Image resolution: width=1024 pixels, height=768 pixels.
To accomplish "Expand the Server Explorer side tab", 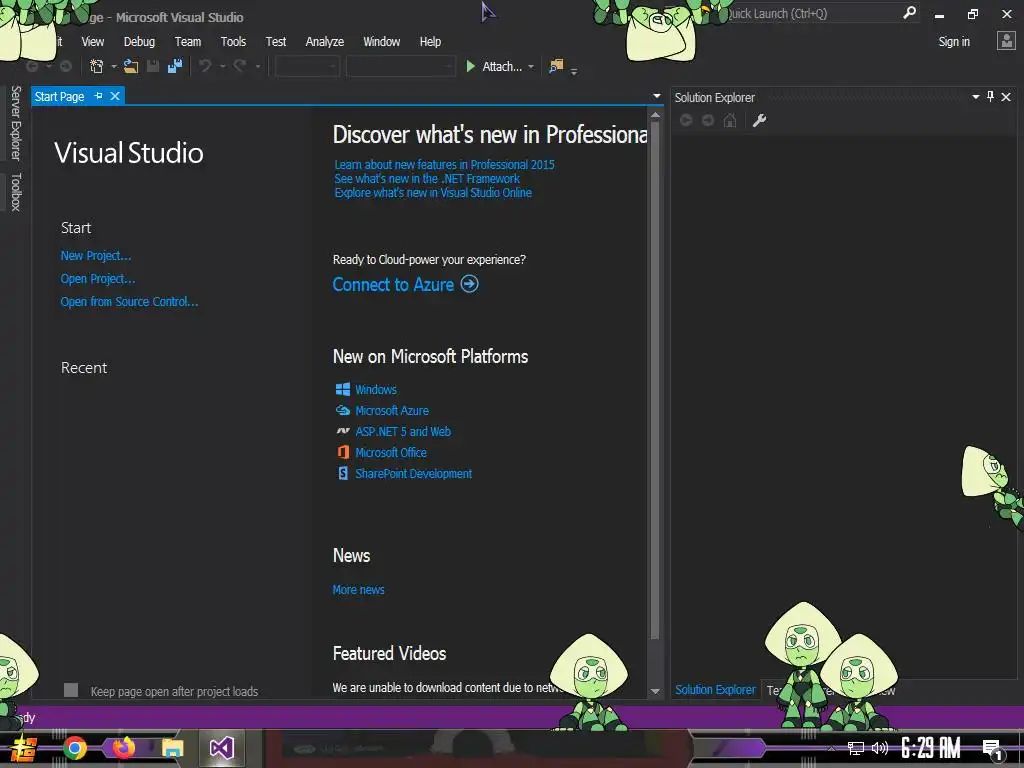I will [x=16, y=123].
